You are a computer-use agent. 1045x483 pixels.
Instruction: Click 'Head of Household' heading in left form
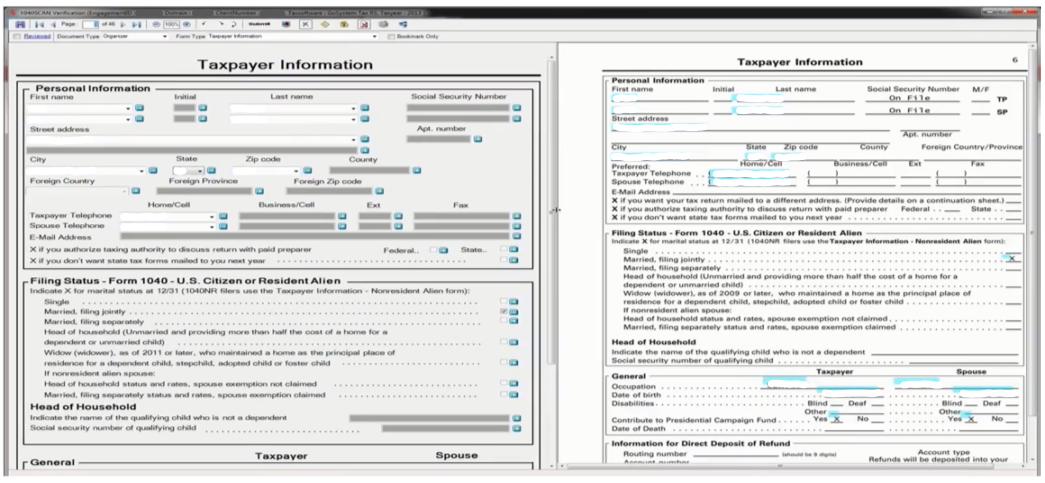click(x=83, y=406)
